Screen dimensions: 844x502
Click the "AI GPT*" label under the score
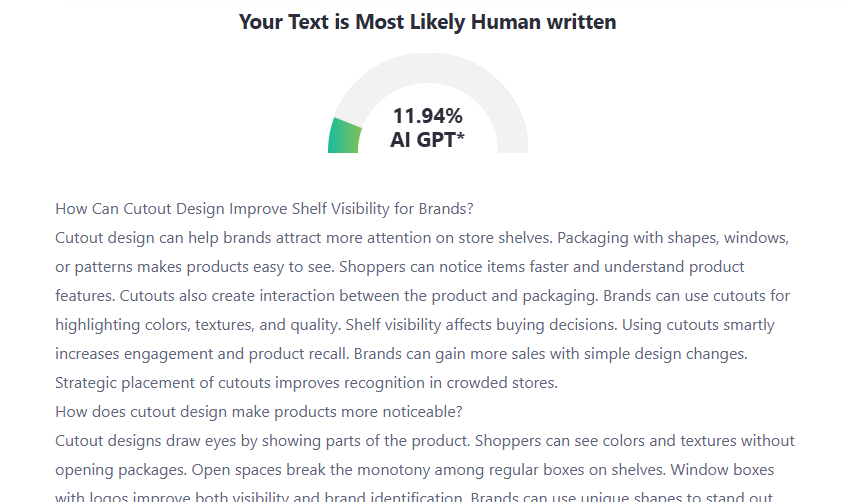tap(427, 140)
